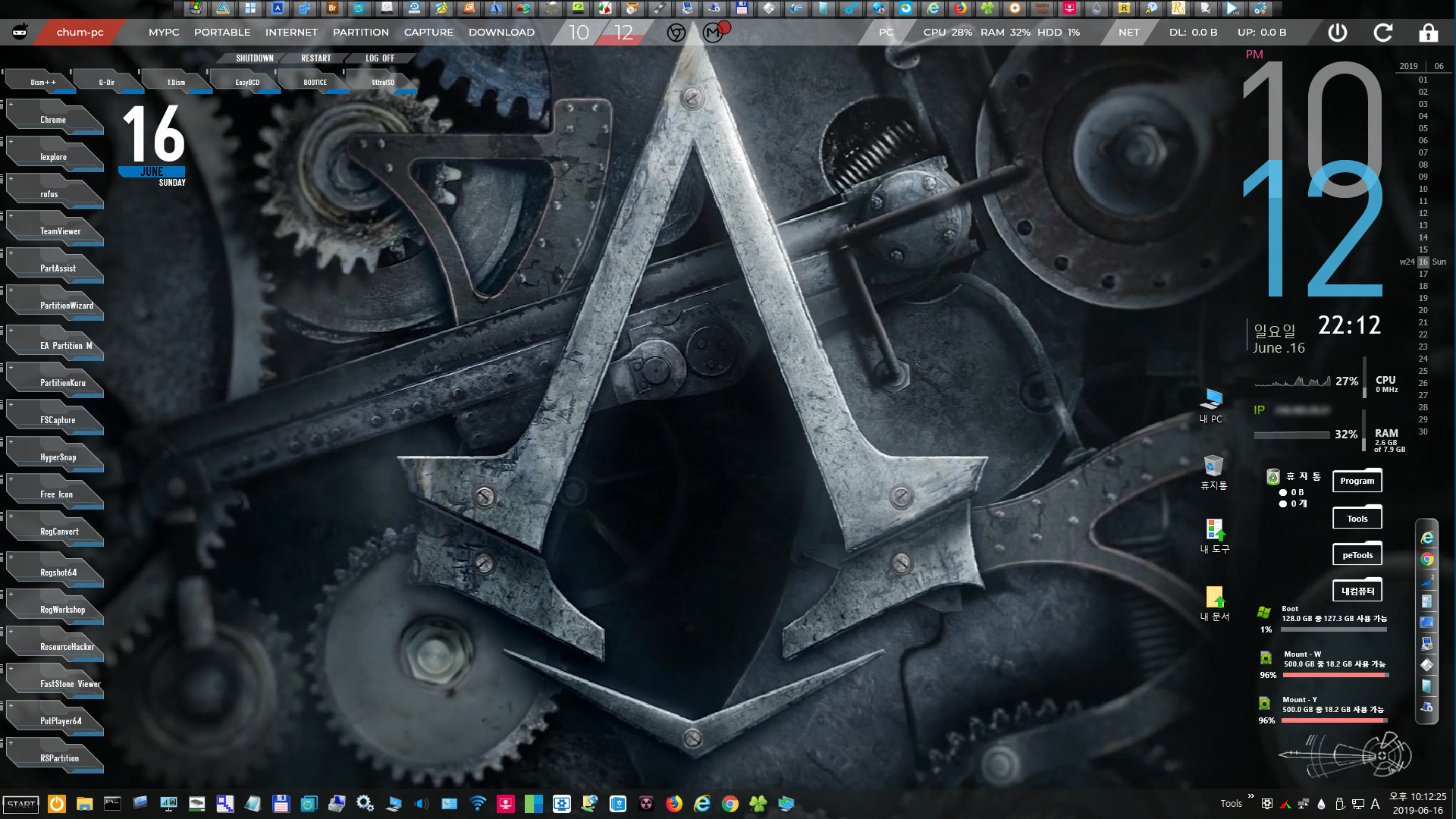Click calculator icon in the side dock
1456x819 pixels.
click(1427, 601)
